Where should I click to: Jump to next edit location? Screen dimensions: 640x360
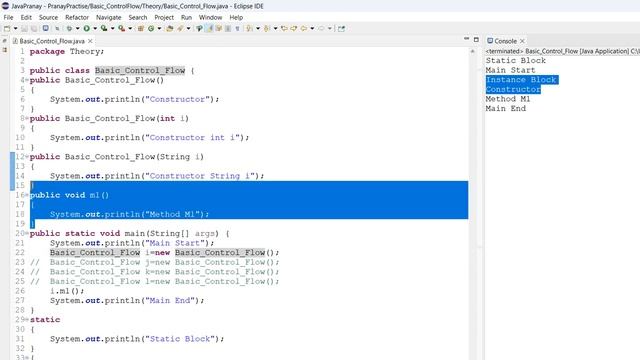(293, 29)
